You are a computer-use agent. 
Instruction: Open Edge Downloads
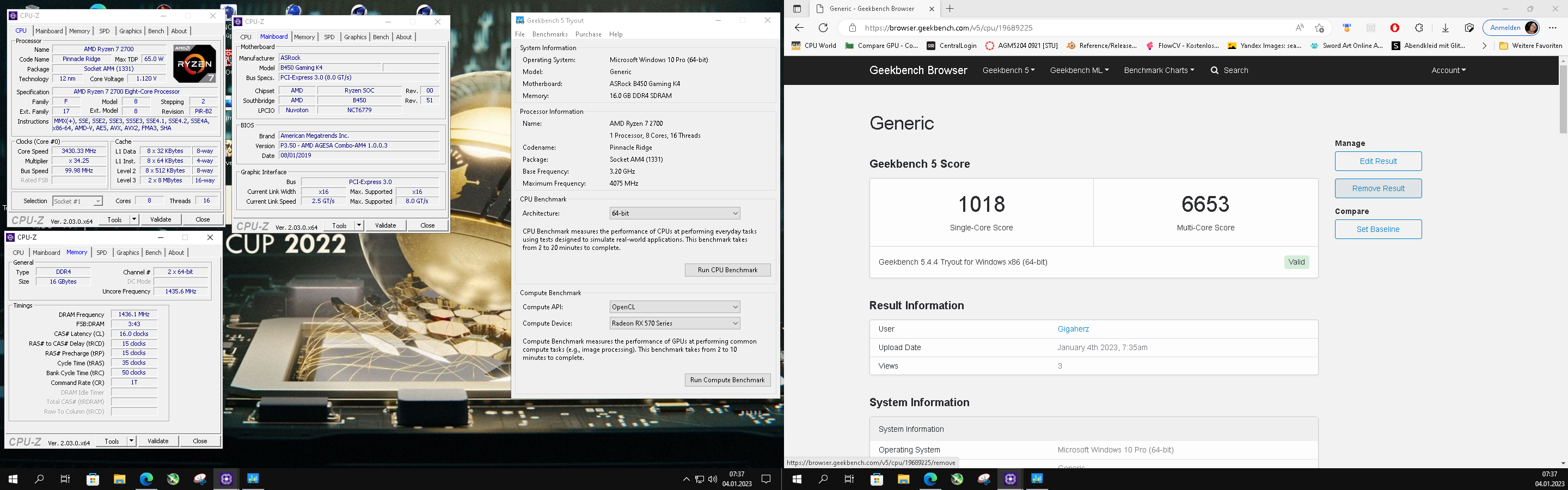point(1445,27)
